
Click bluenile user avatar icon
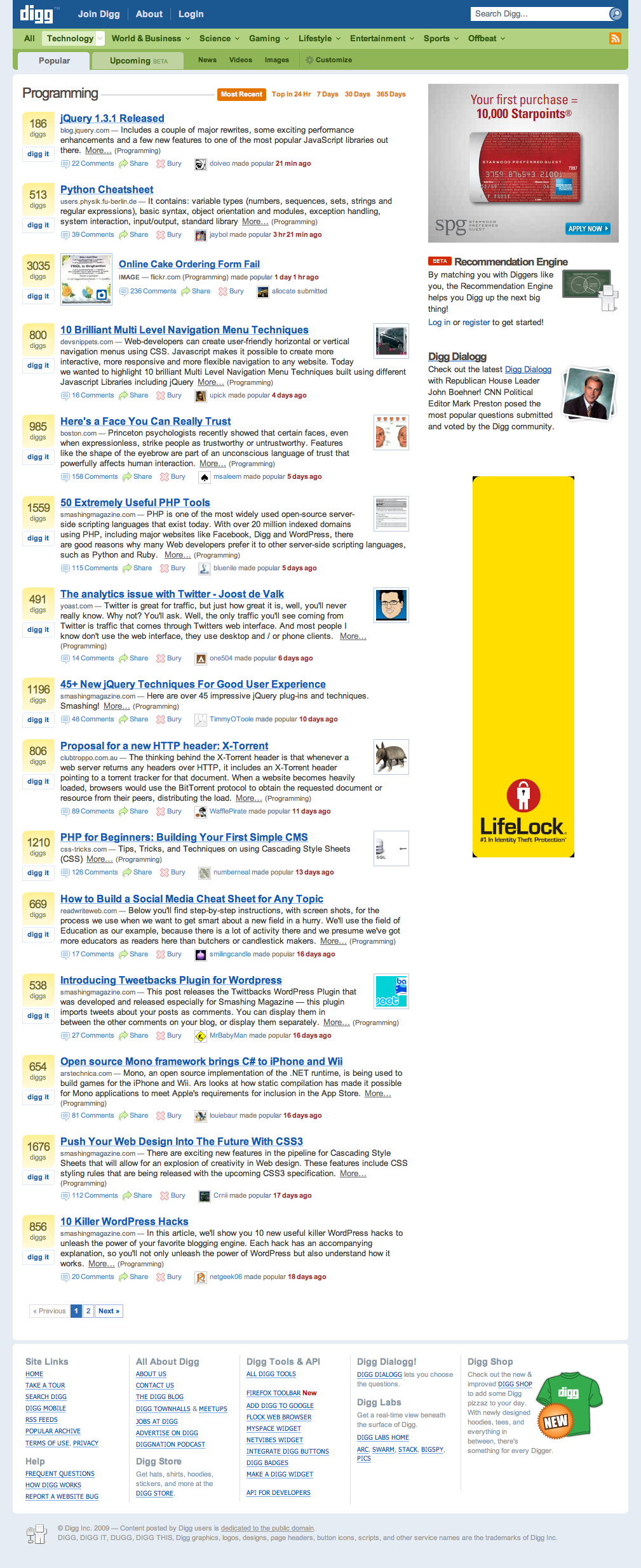[204, 568]
